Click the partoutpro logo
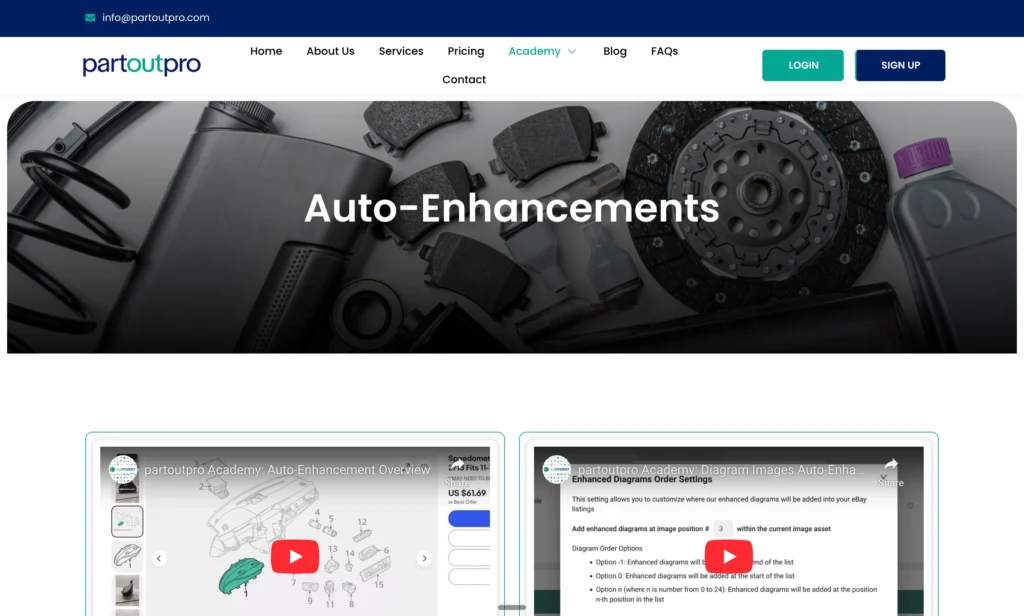This screenshot has height=616, width=1024. pyautogui.click(x=141, y=63)
